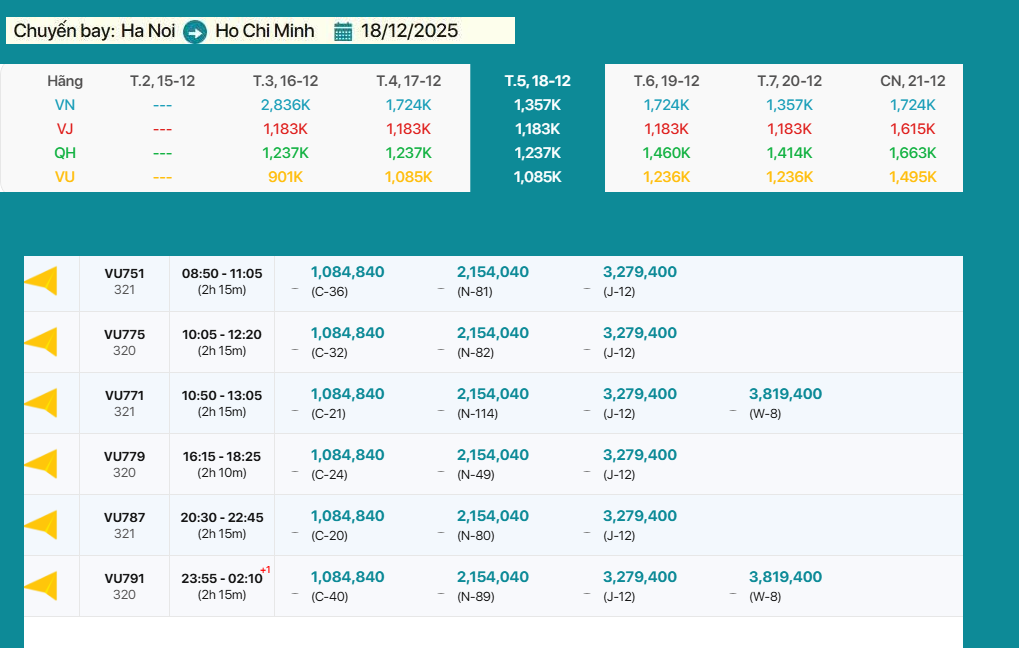Select the CN, 21-12 date column

(912, 81)
